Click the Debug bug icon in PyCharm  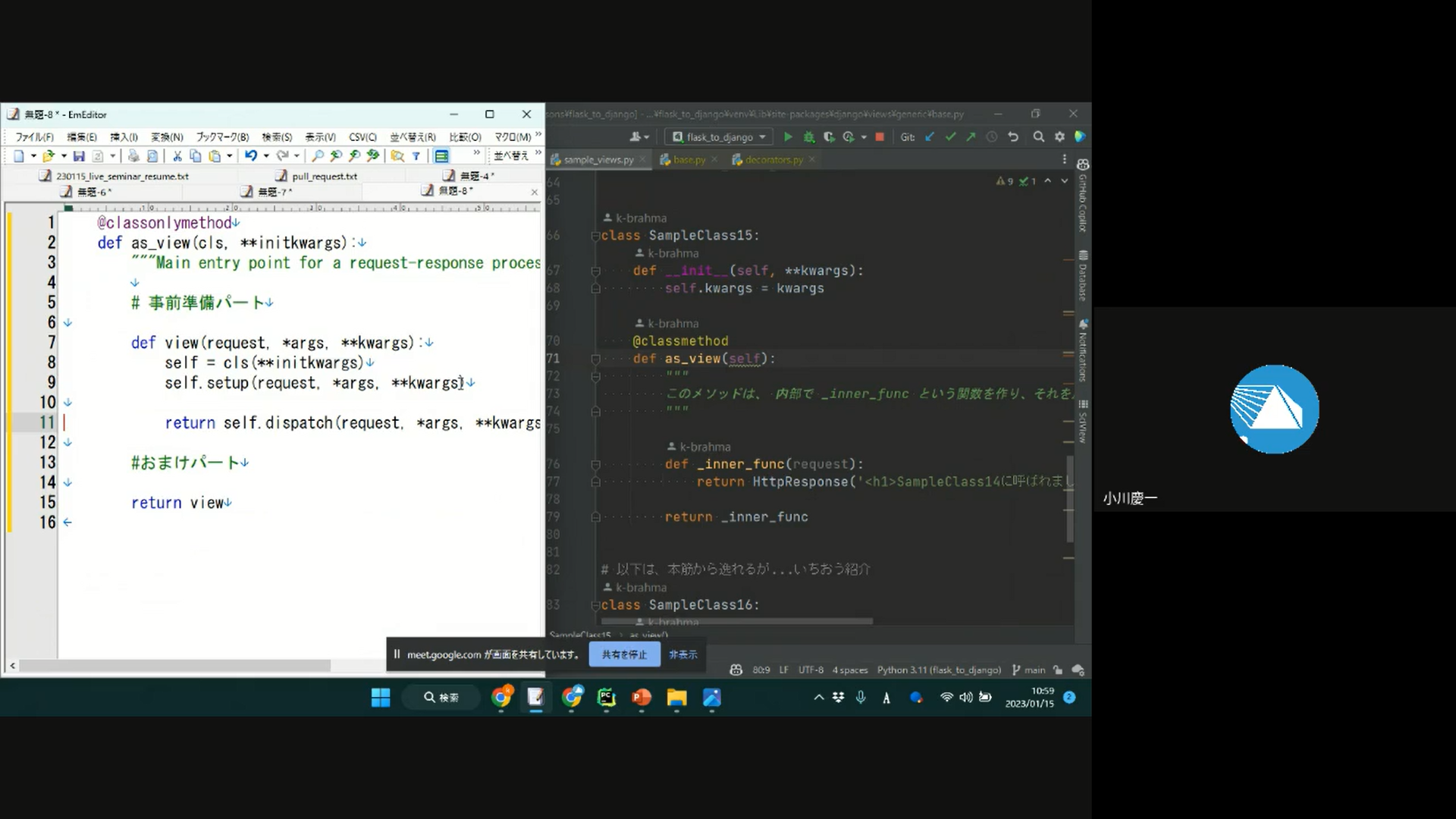808,137
